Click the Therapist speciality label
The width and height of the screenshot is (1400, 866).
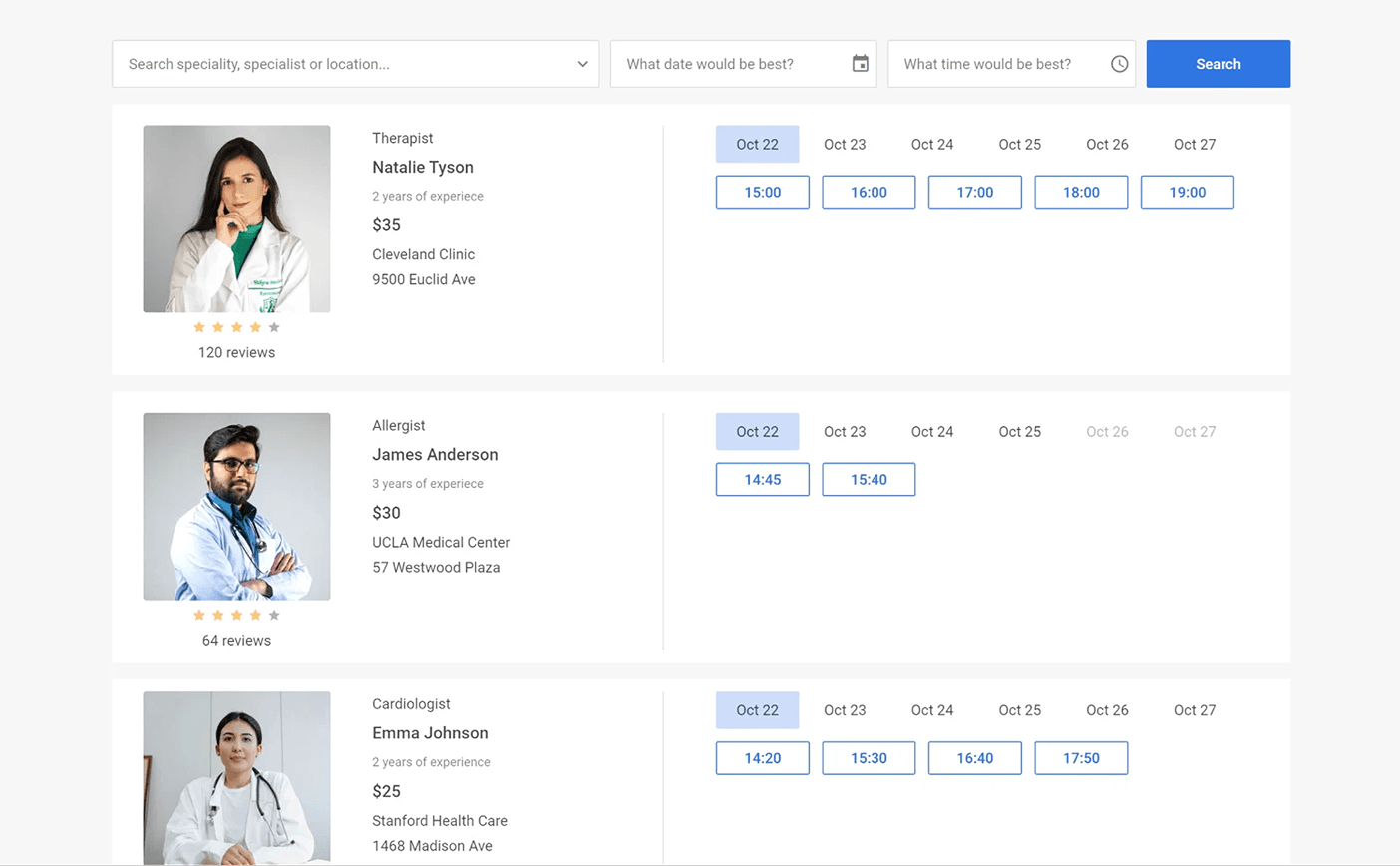[x=402, y=138]
